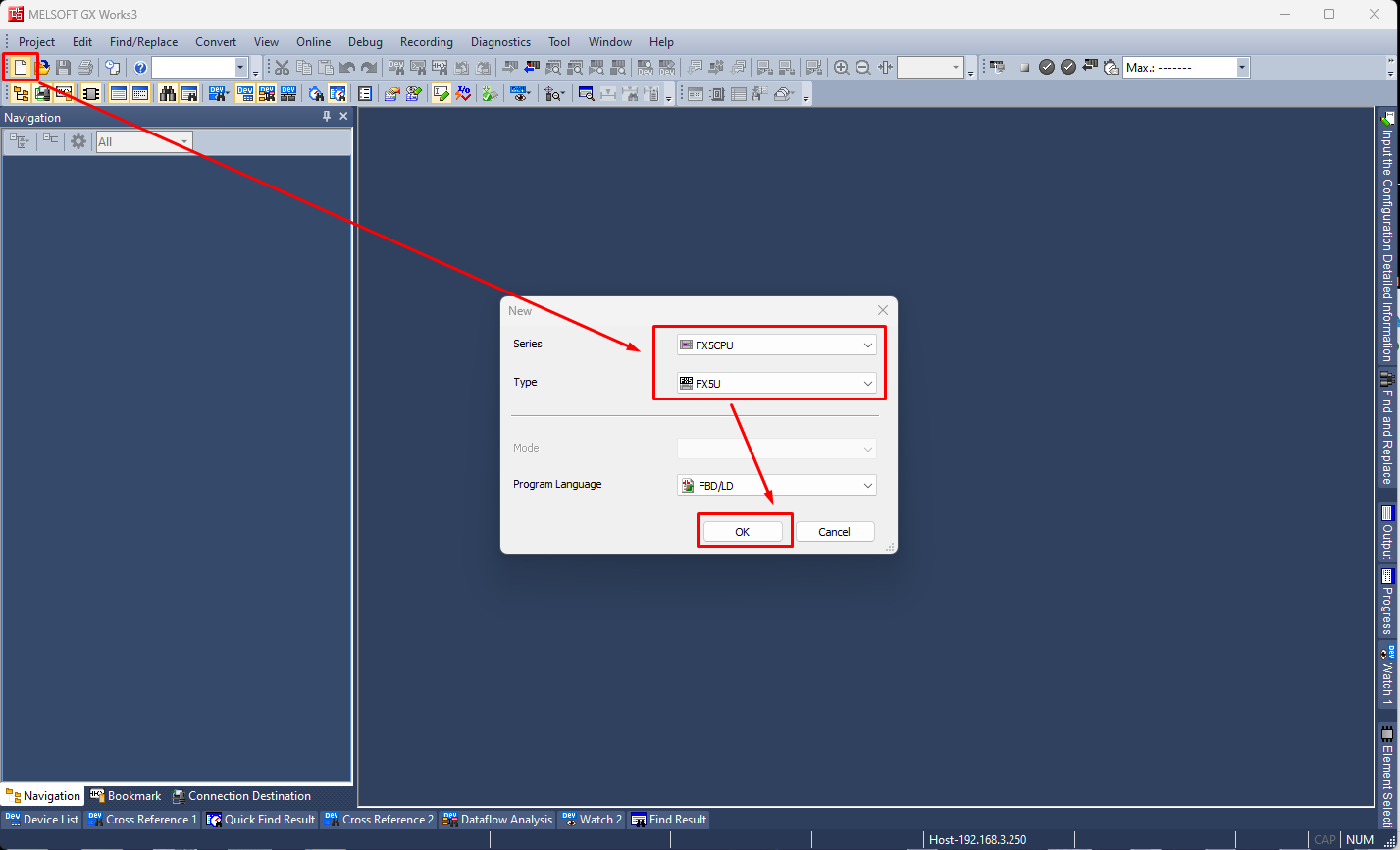Open the Tool menu

559,42
